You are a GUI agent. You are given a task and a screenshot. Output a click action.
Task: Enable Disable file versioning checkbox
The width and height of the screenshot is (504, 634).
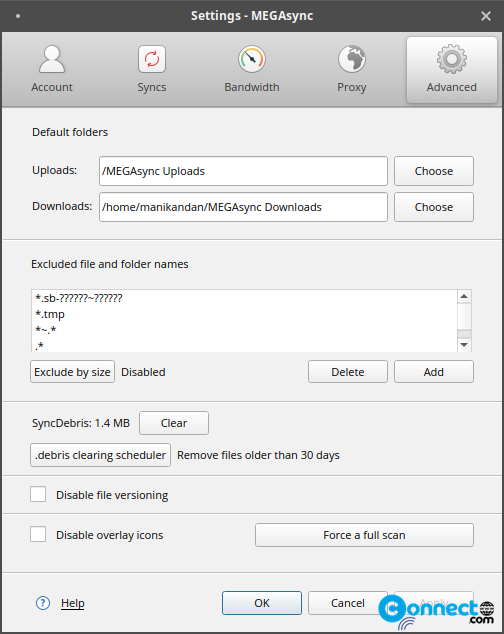(x=38, y=494)
